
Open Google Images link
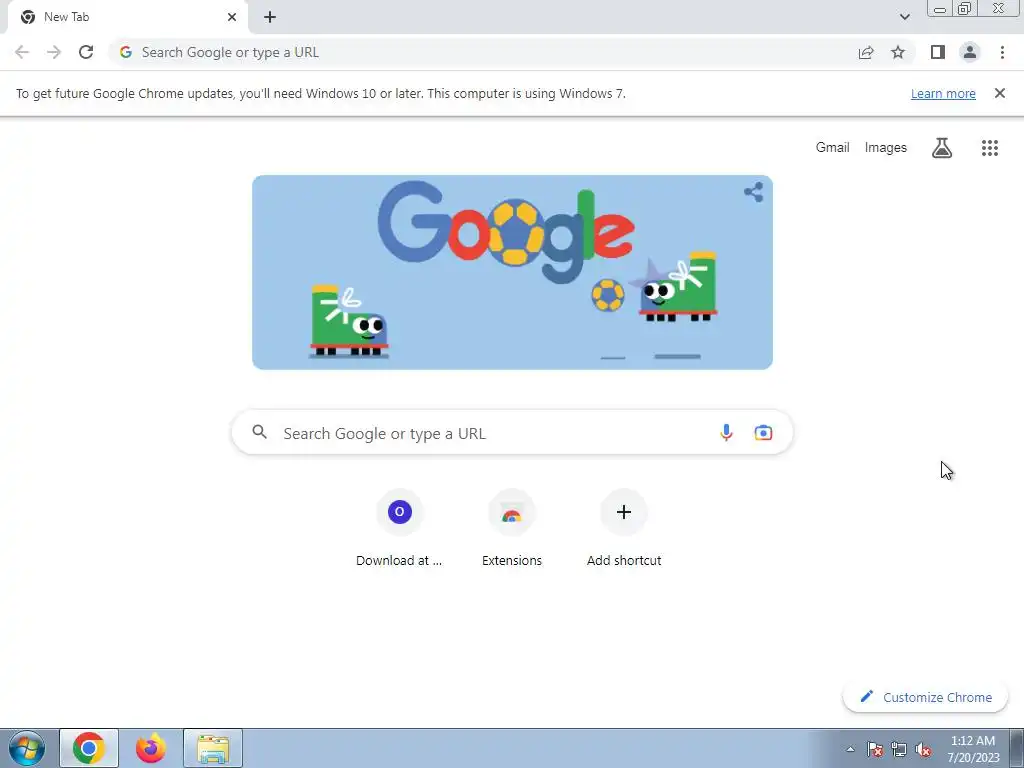pyautogui.click(x=886, y=148)
